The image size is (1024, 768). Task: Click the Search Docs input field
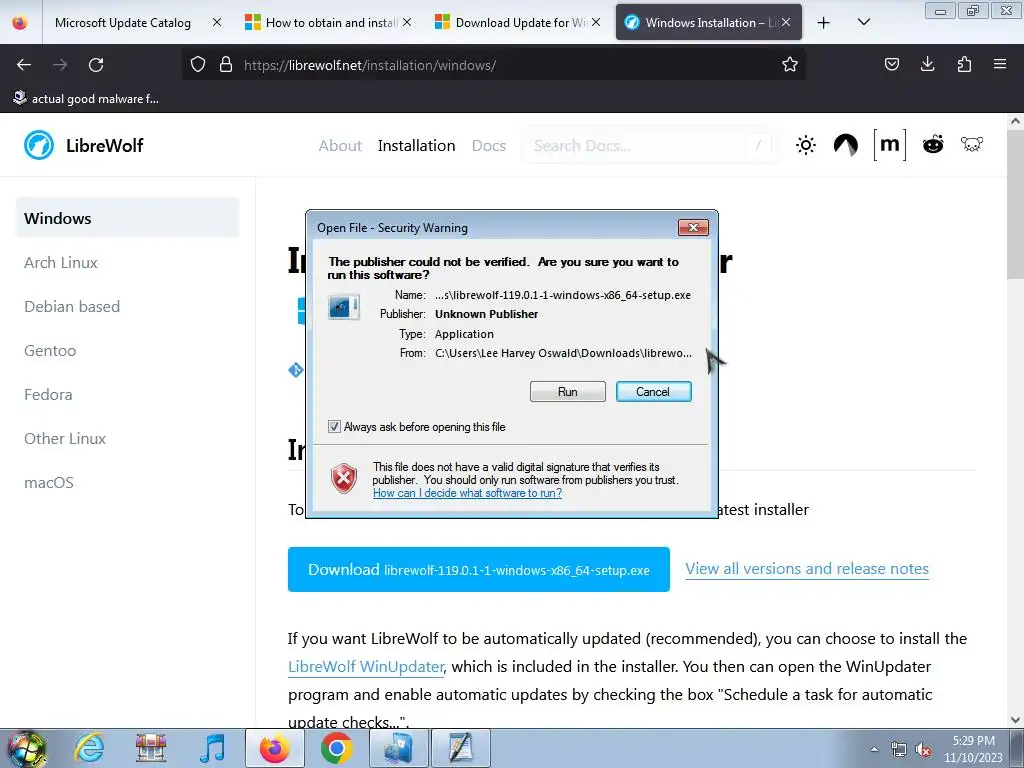[650, 145]
